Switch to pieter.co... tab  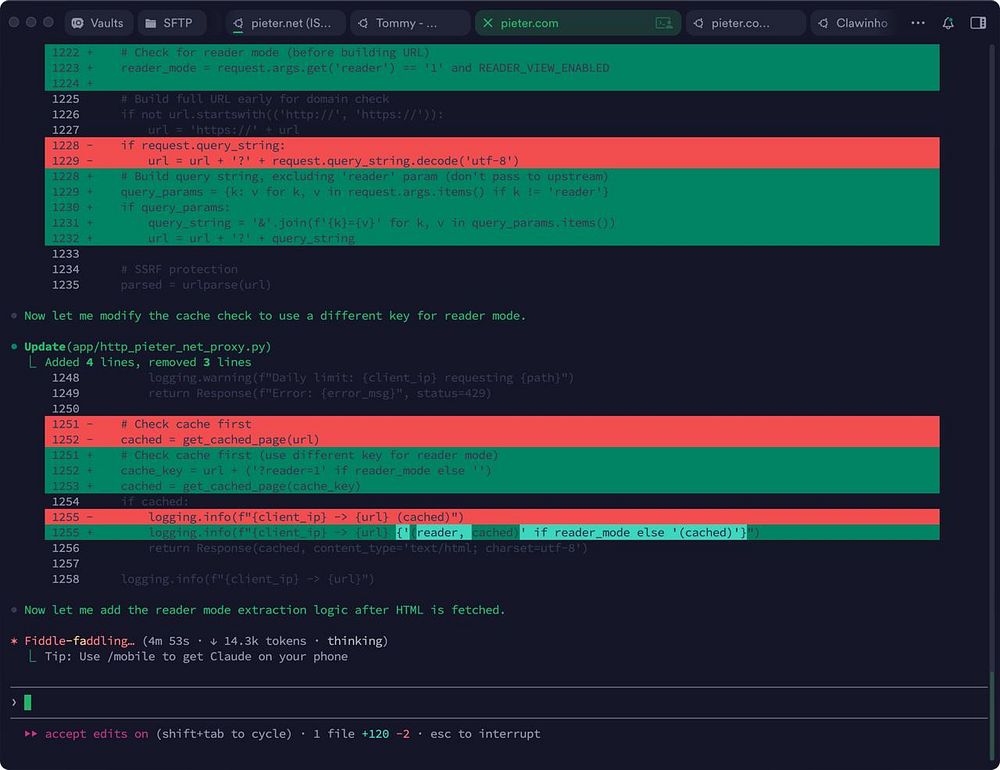746,23
